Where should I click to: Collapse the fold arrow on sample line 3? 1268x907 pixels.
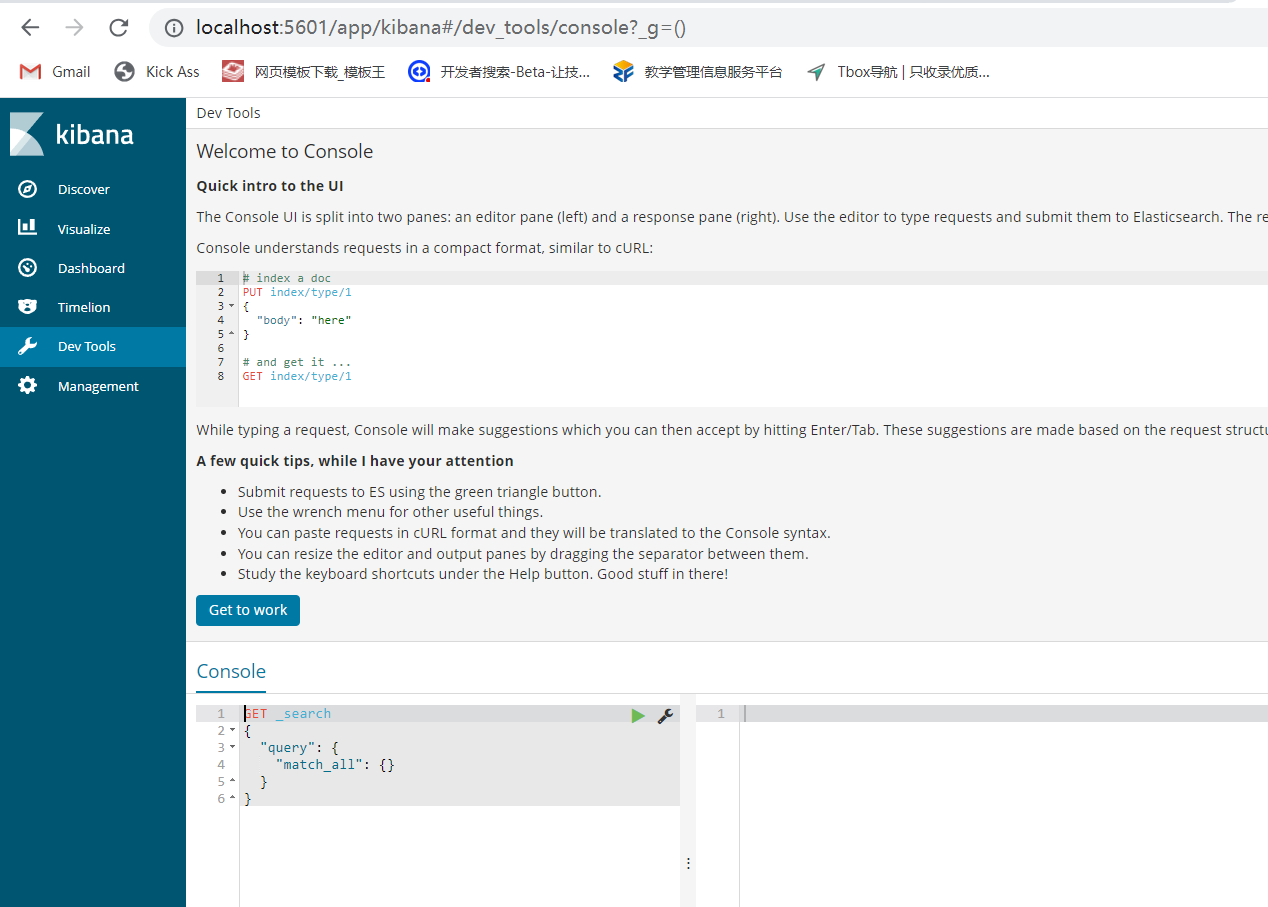point(232,306)
